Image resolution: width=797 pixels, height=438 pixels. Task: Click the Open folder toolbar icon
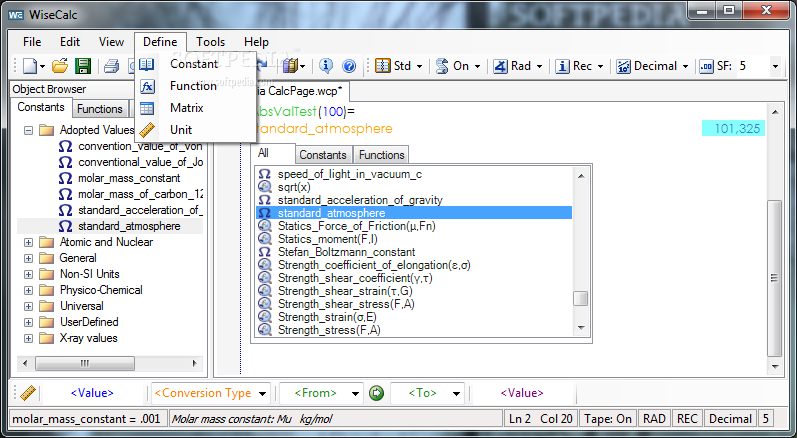(60, 66)
